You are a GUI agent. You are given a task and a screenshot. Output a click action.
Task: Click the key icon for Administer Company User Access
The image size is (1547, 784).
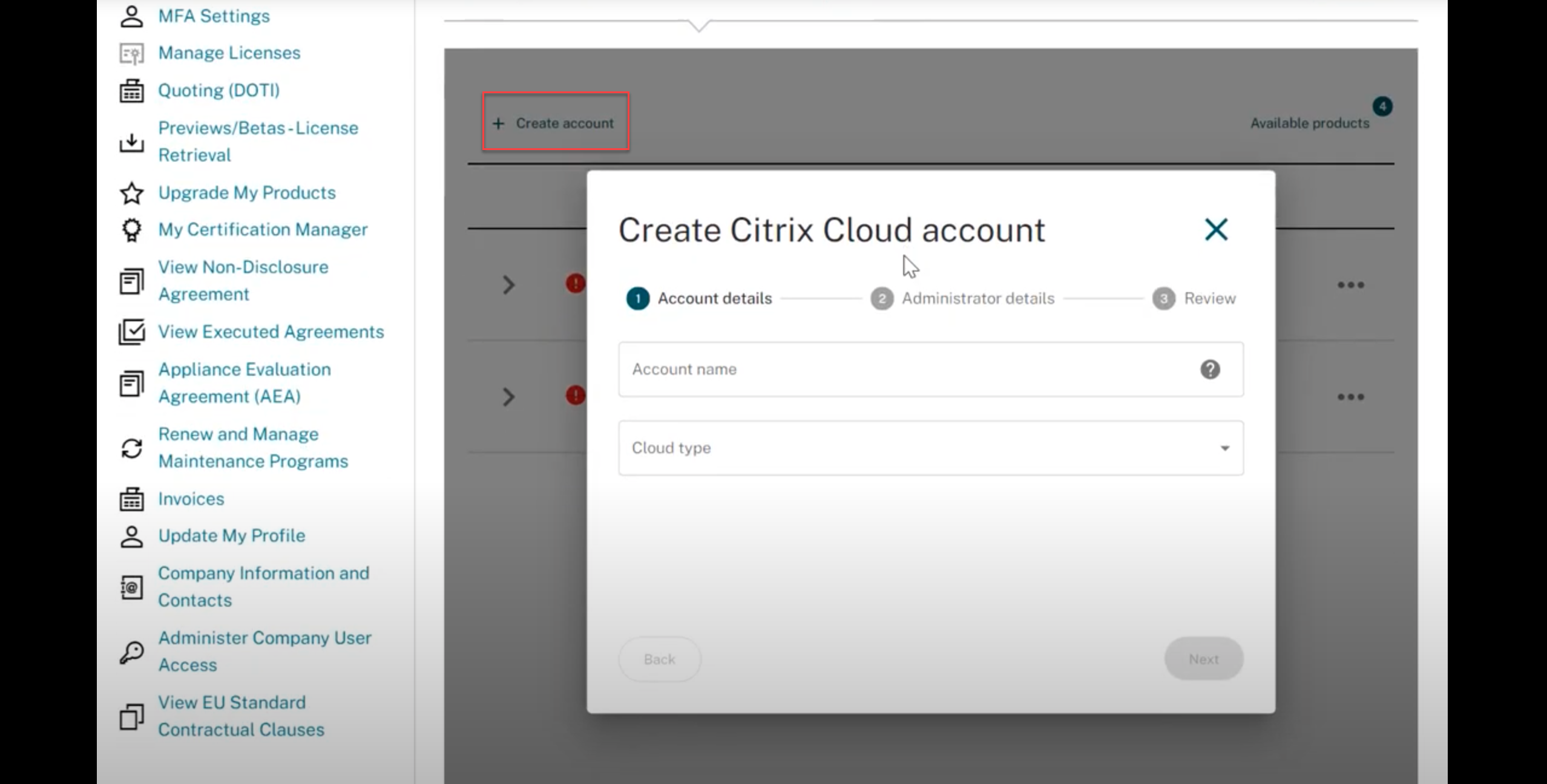(131, 652)
